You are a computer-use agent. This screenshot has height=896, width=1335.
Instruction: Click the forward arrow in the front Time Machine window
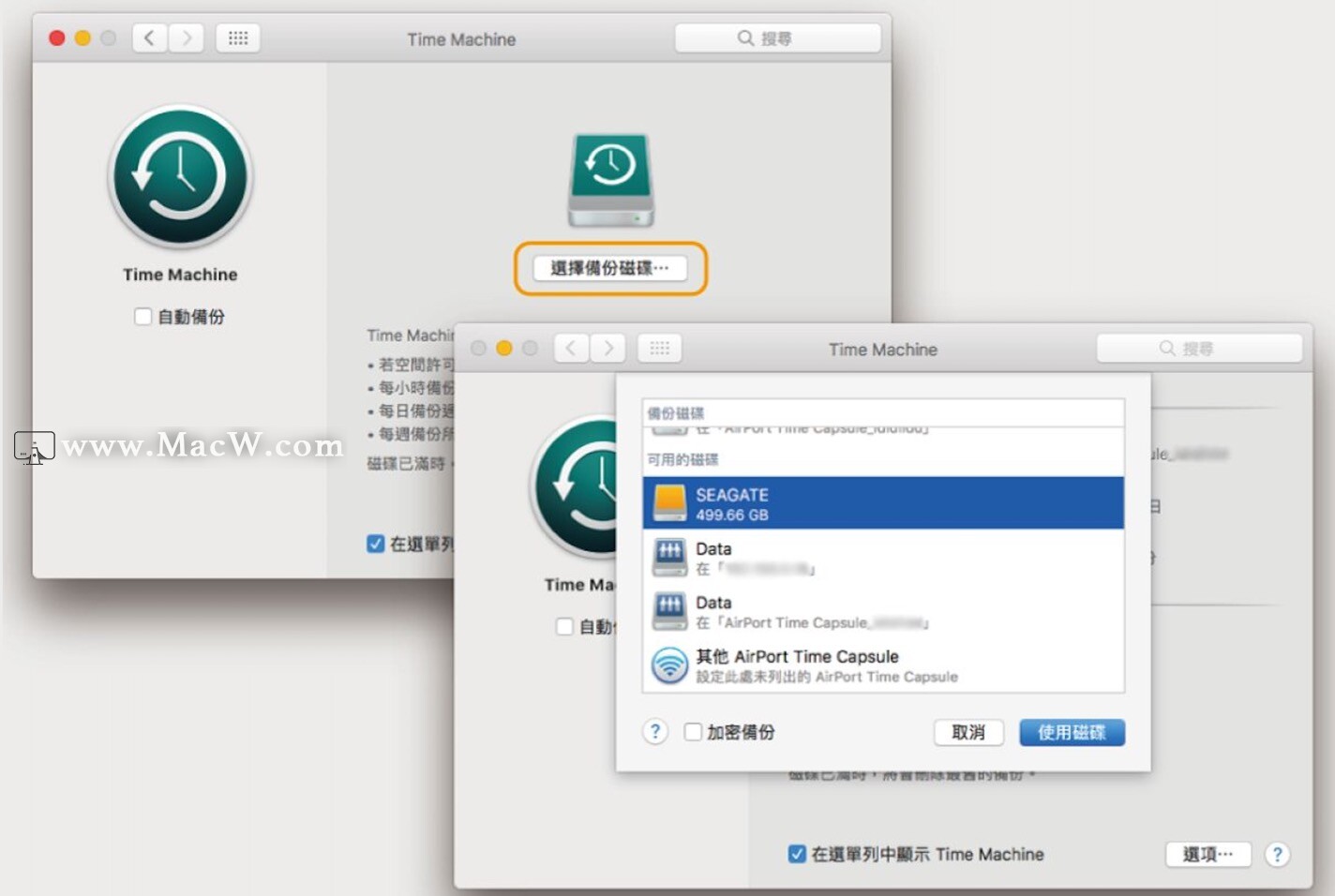[608, 349]
